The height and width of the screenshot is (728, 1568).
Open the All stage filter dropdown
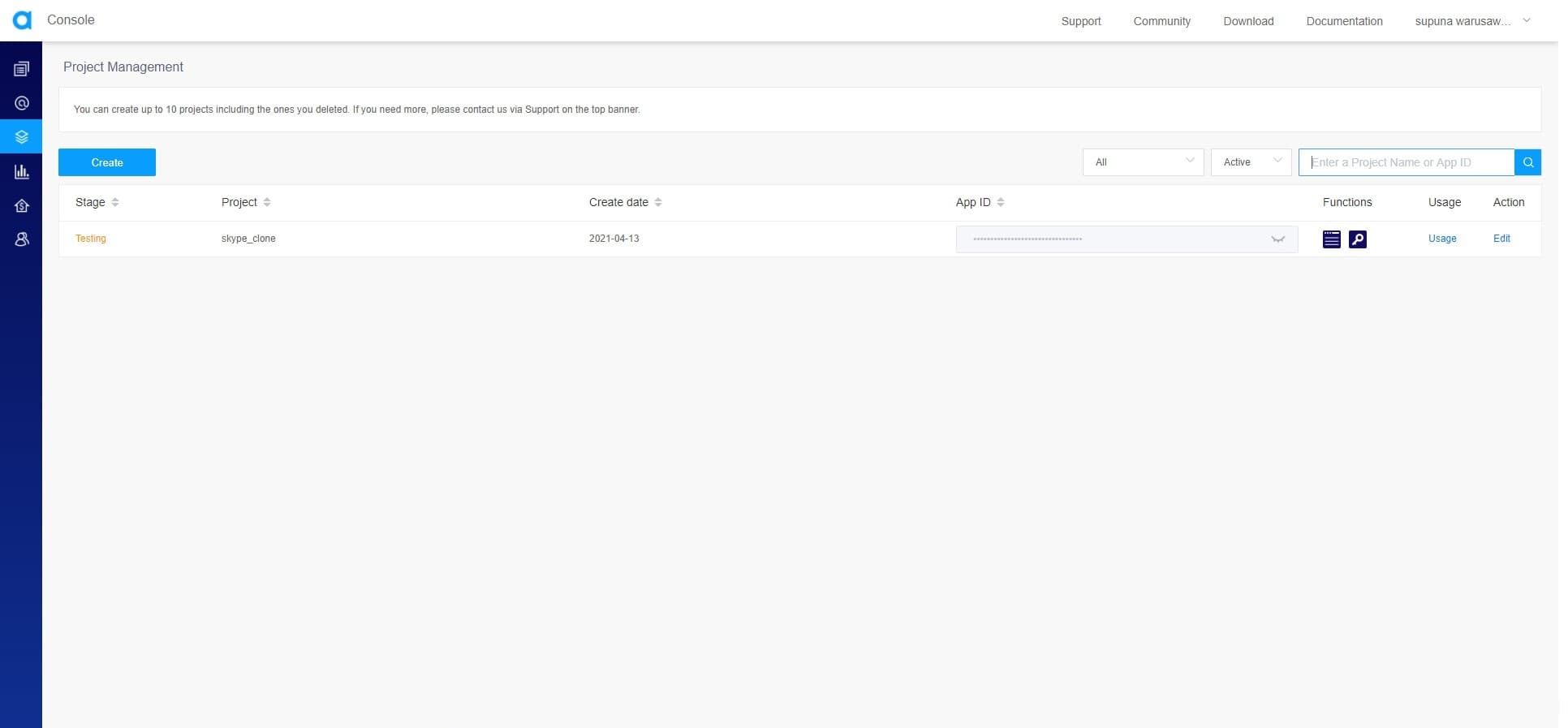coord(1142,162)
